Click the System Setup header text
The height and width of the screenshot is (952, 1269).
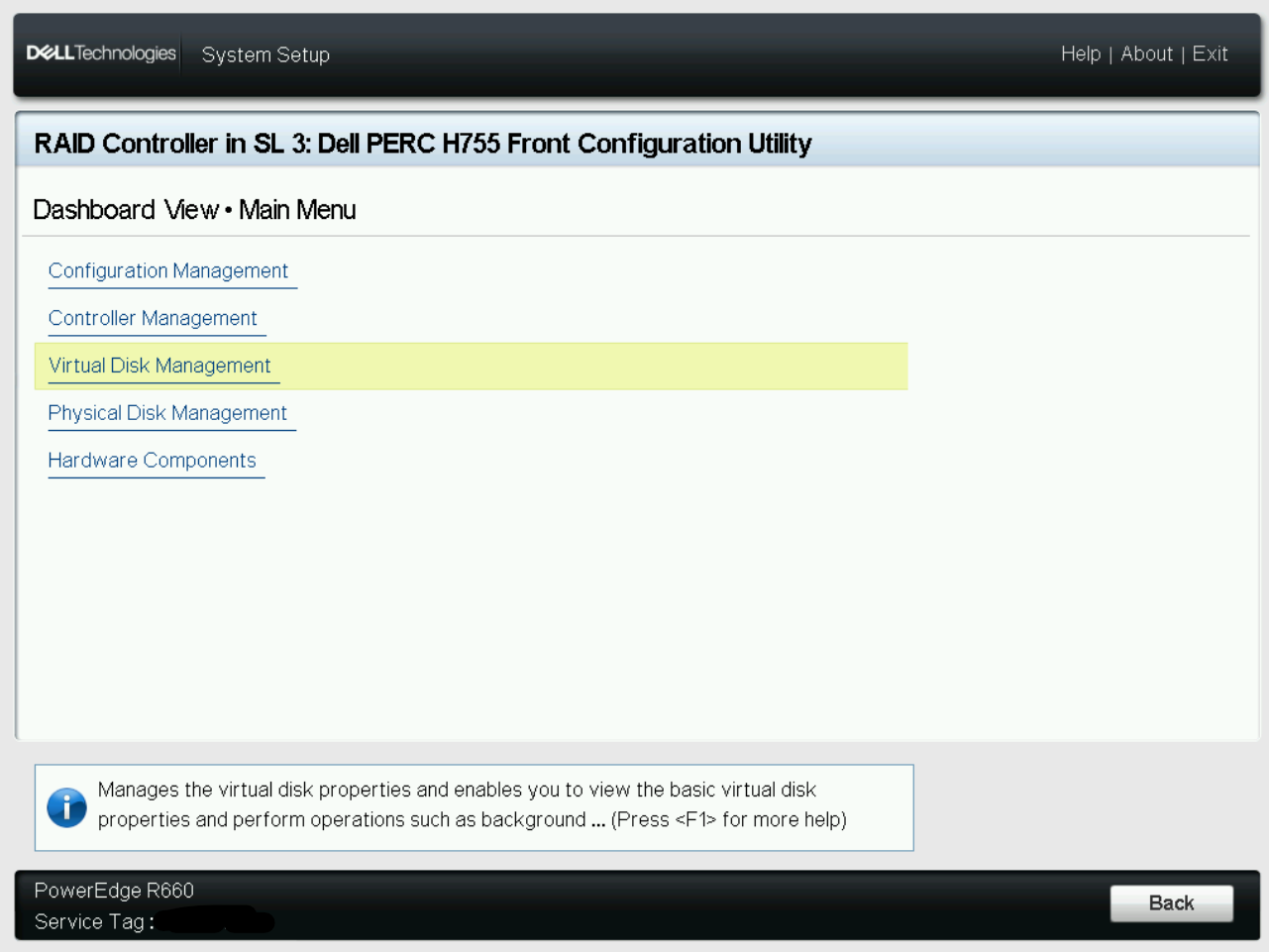[265, 55]
